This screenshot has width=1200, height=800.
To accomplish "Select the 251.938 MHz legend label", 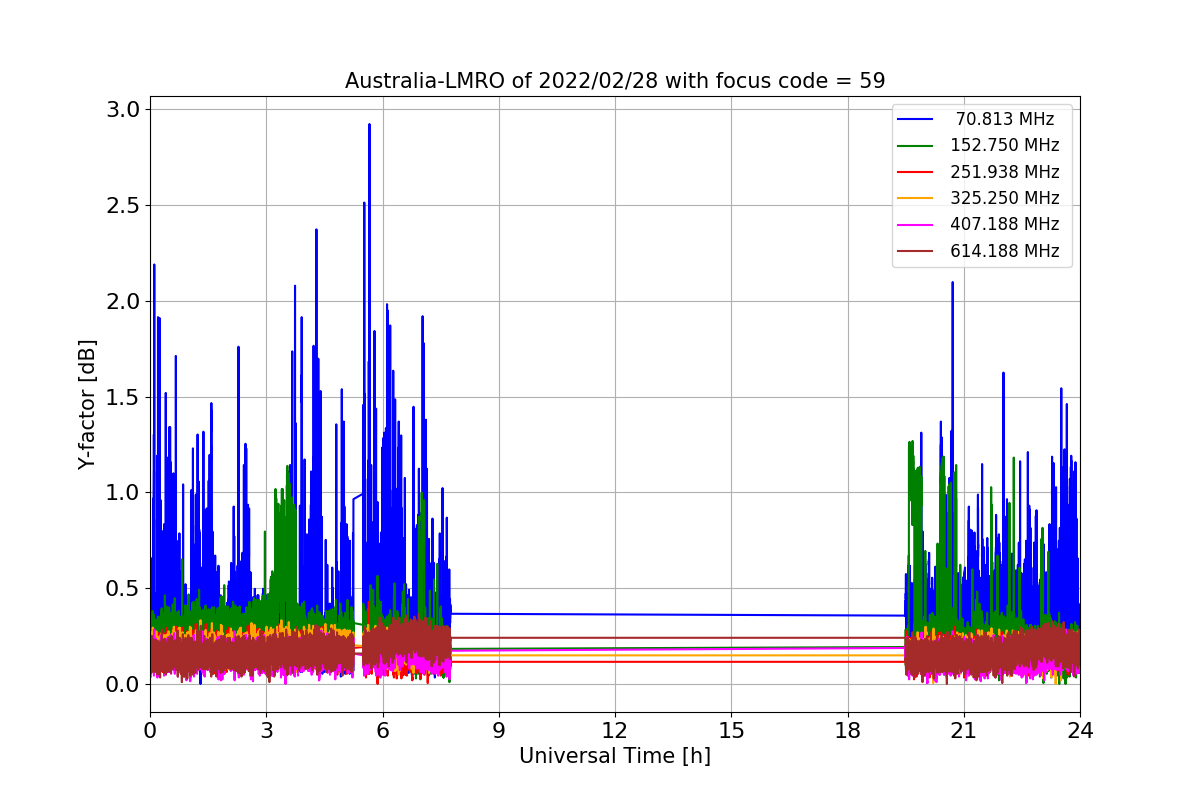I will (x=1005, y=172).
